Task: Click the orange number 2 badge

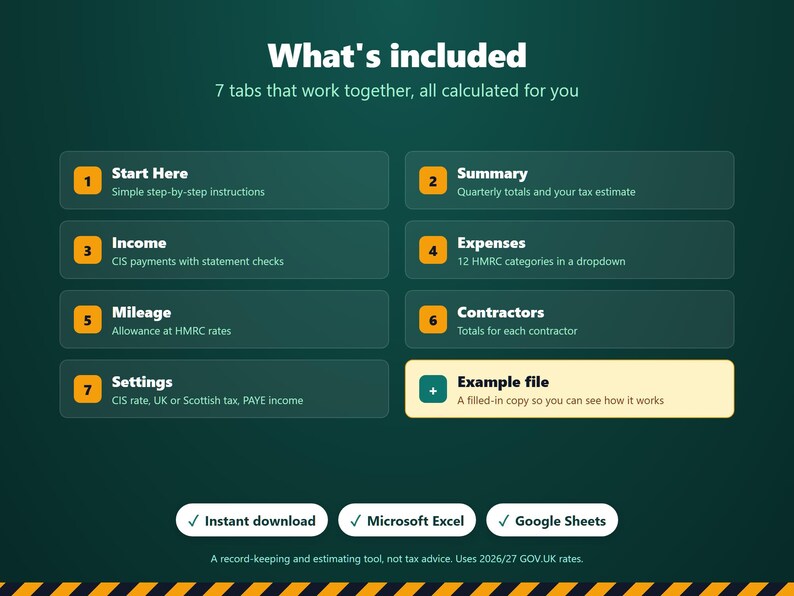Action: [x=433, y=181]
